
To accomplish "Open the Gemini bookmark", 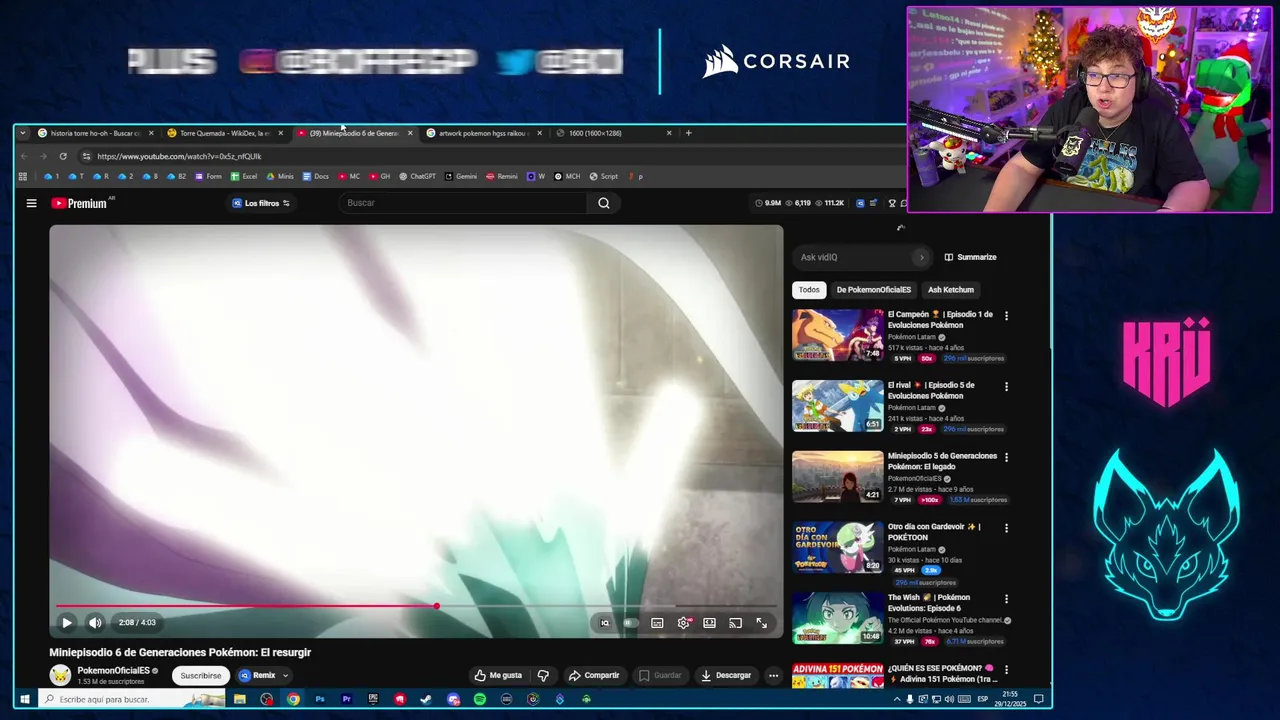I will pos(461,176).
